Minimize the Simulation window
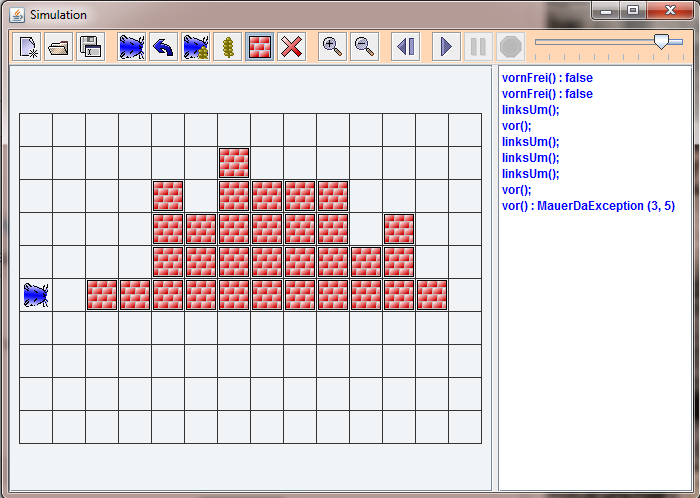The width and height of the screenshot is (700, 498). [x=606, y=11]
